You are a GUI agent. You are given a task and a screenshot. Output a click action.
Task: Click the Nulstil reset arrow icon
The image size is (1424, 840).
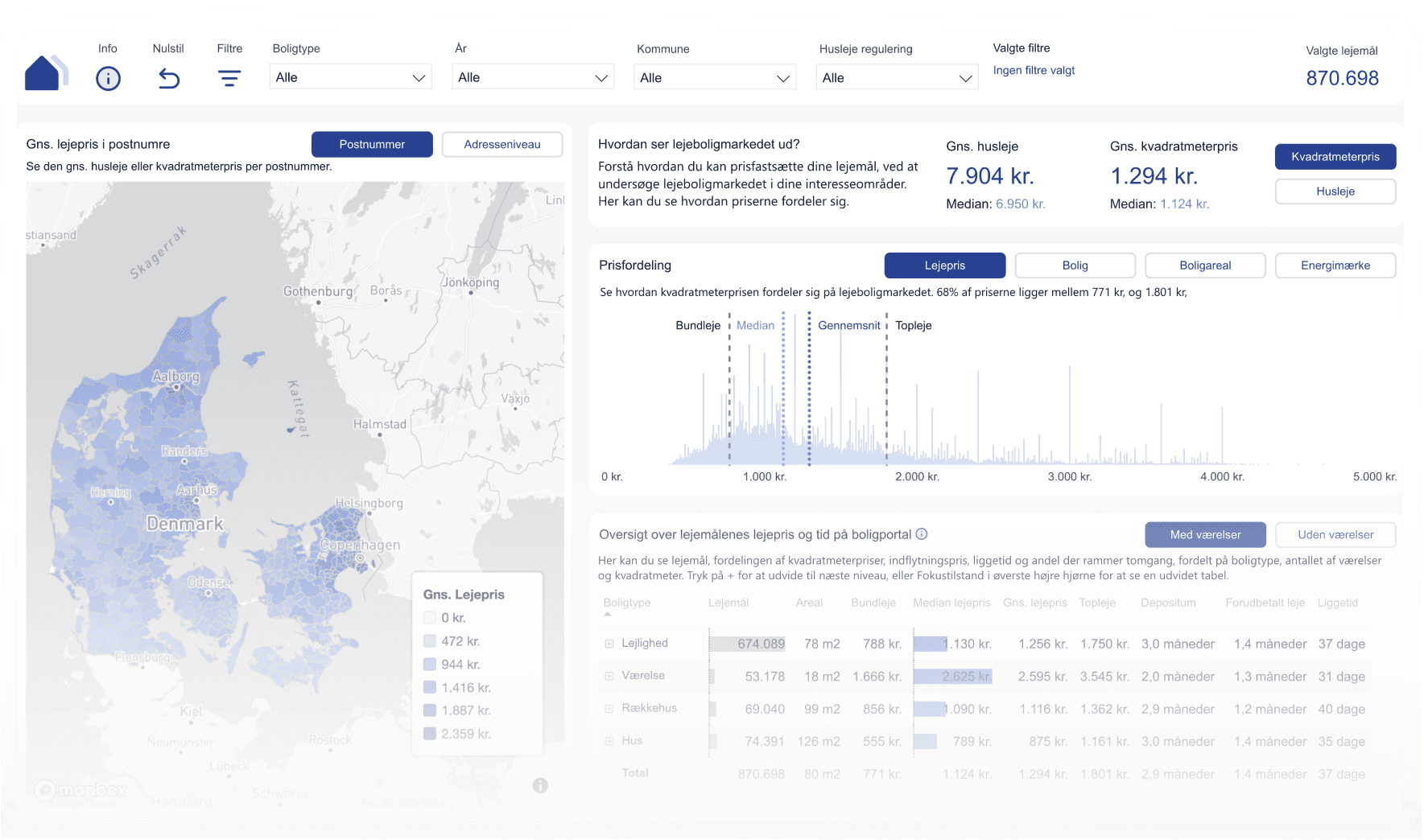tap(169, 78)
